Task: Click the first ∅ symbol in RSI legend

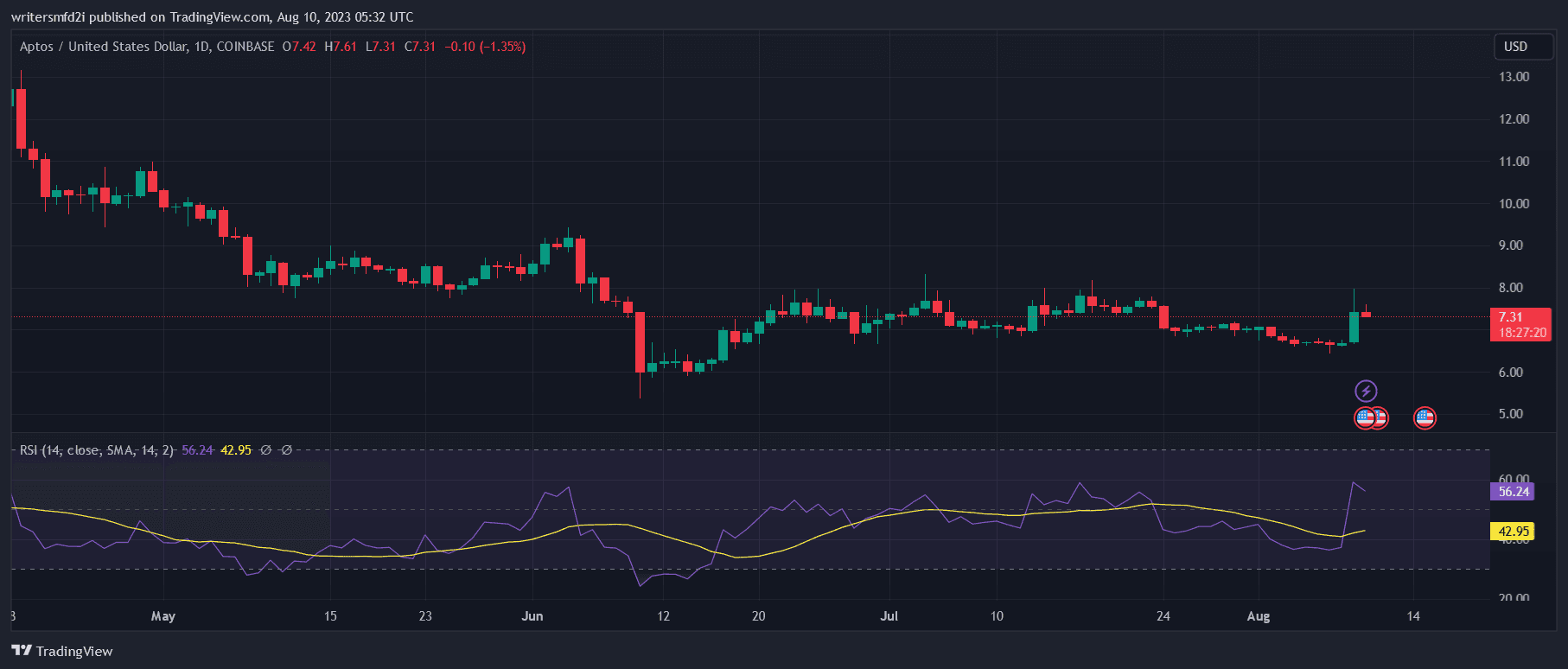Action: (x=266, y=450)
